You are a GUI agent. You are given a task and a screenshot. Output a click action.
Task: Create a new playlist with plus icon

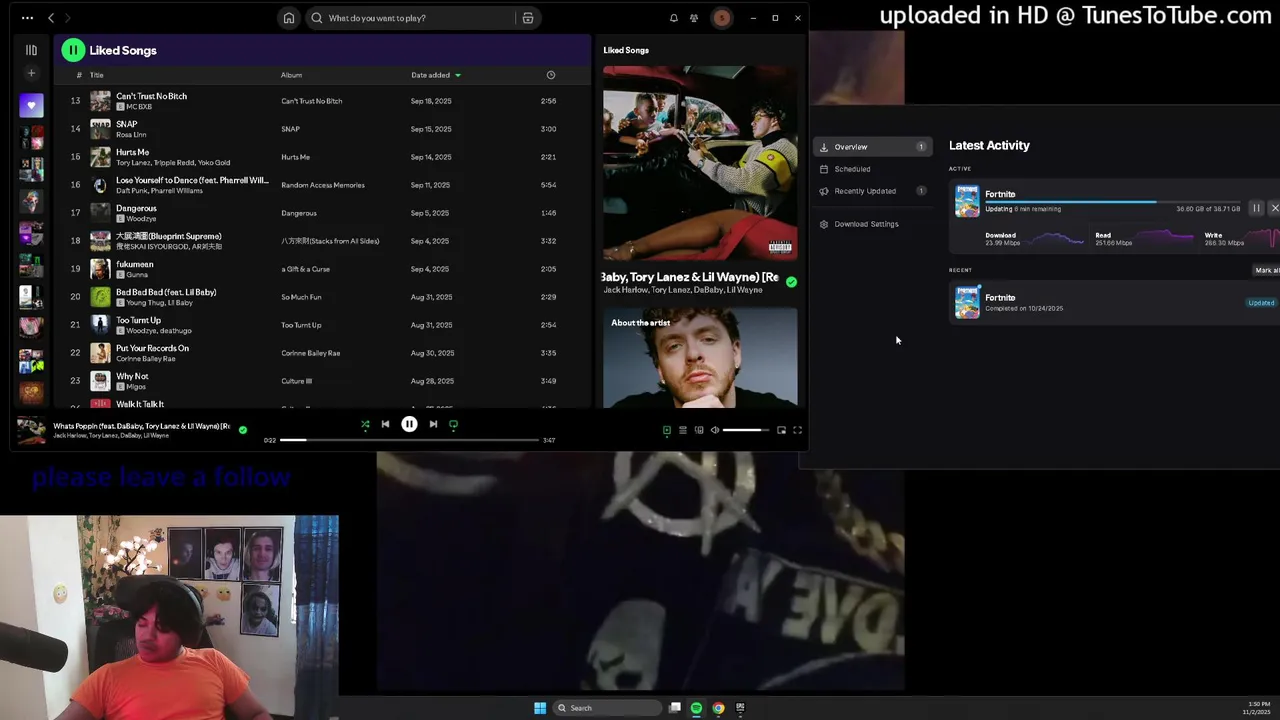click(x=31, y=73)
